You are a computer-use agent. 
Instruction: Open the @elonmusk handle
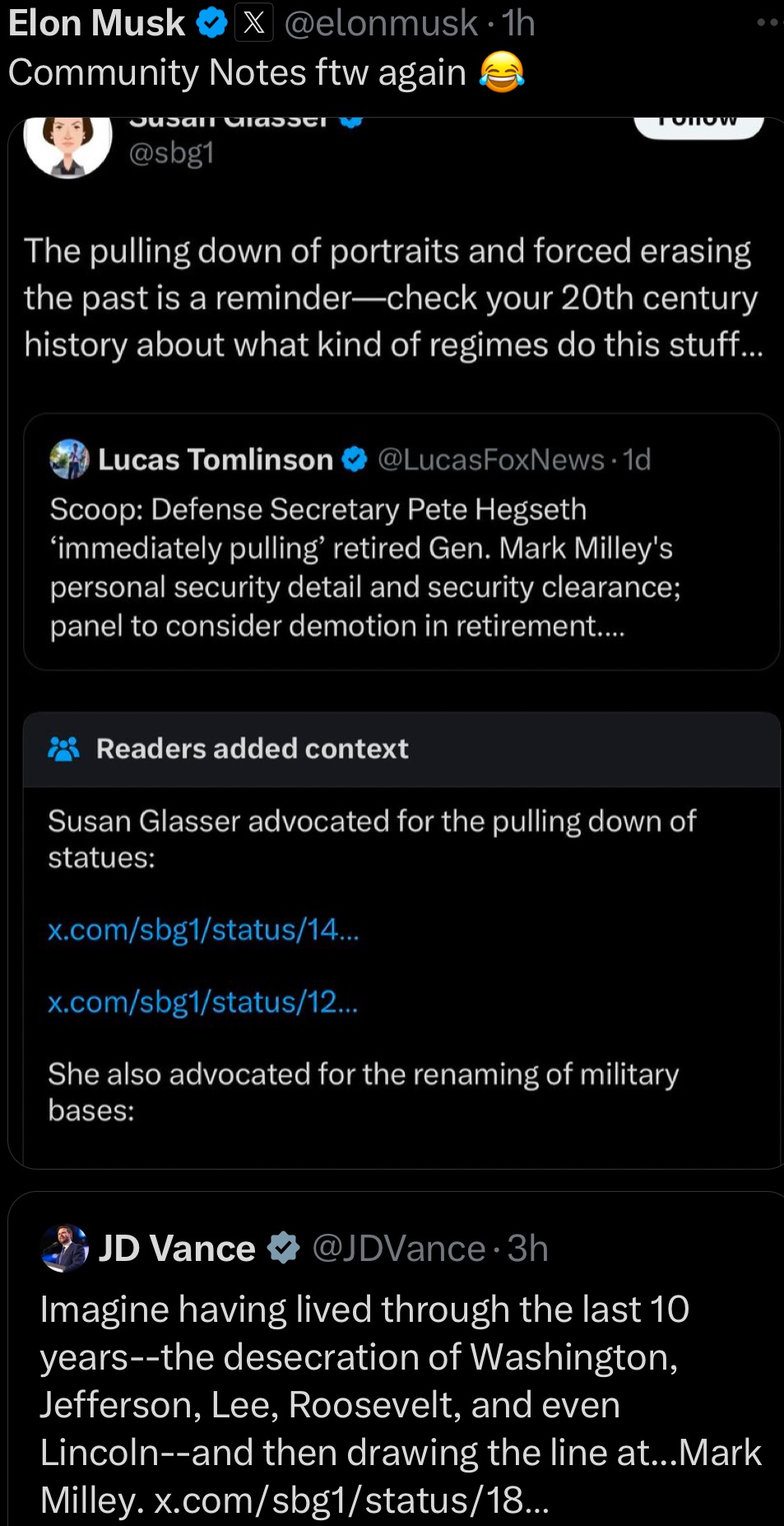coord(381,23)
